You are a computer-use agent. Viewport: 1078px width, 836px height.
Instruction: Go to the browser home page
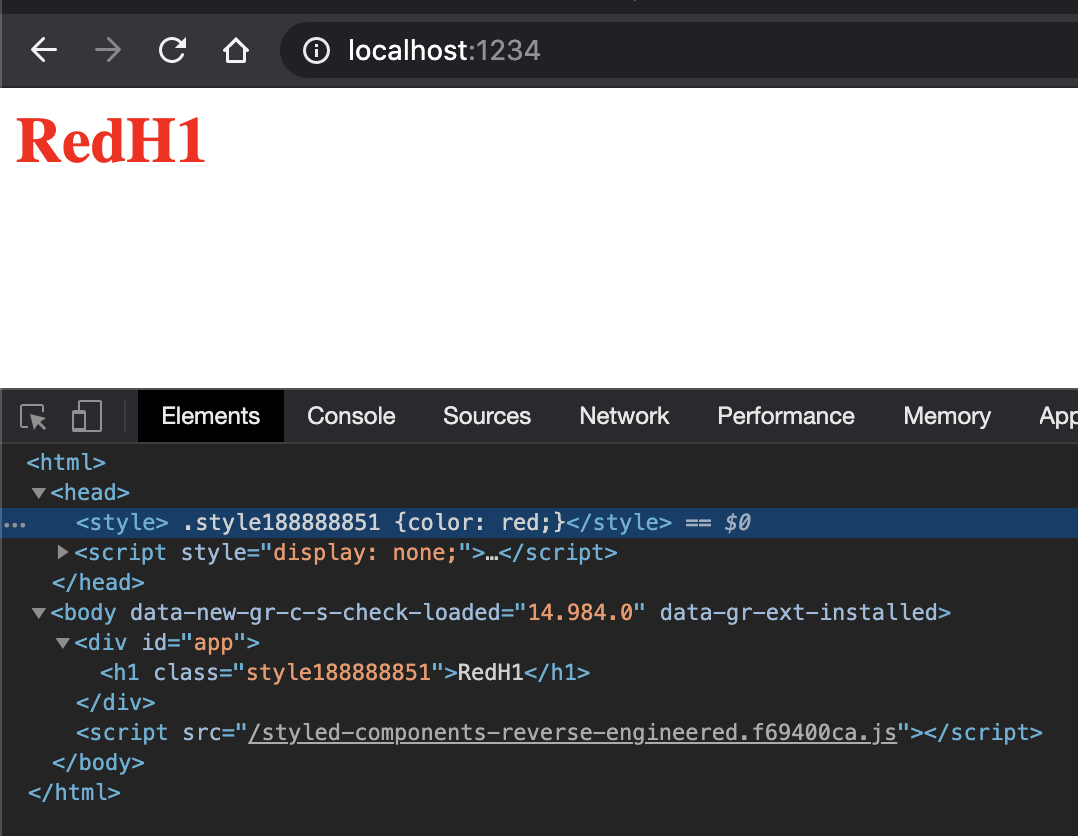[x=236, y=50]
